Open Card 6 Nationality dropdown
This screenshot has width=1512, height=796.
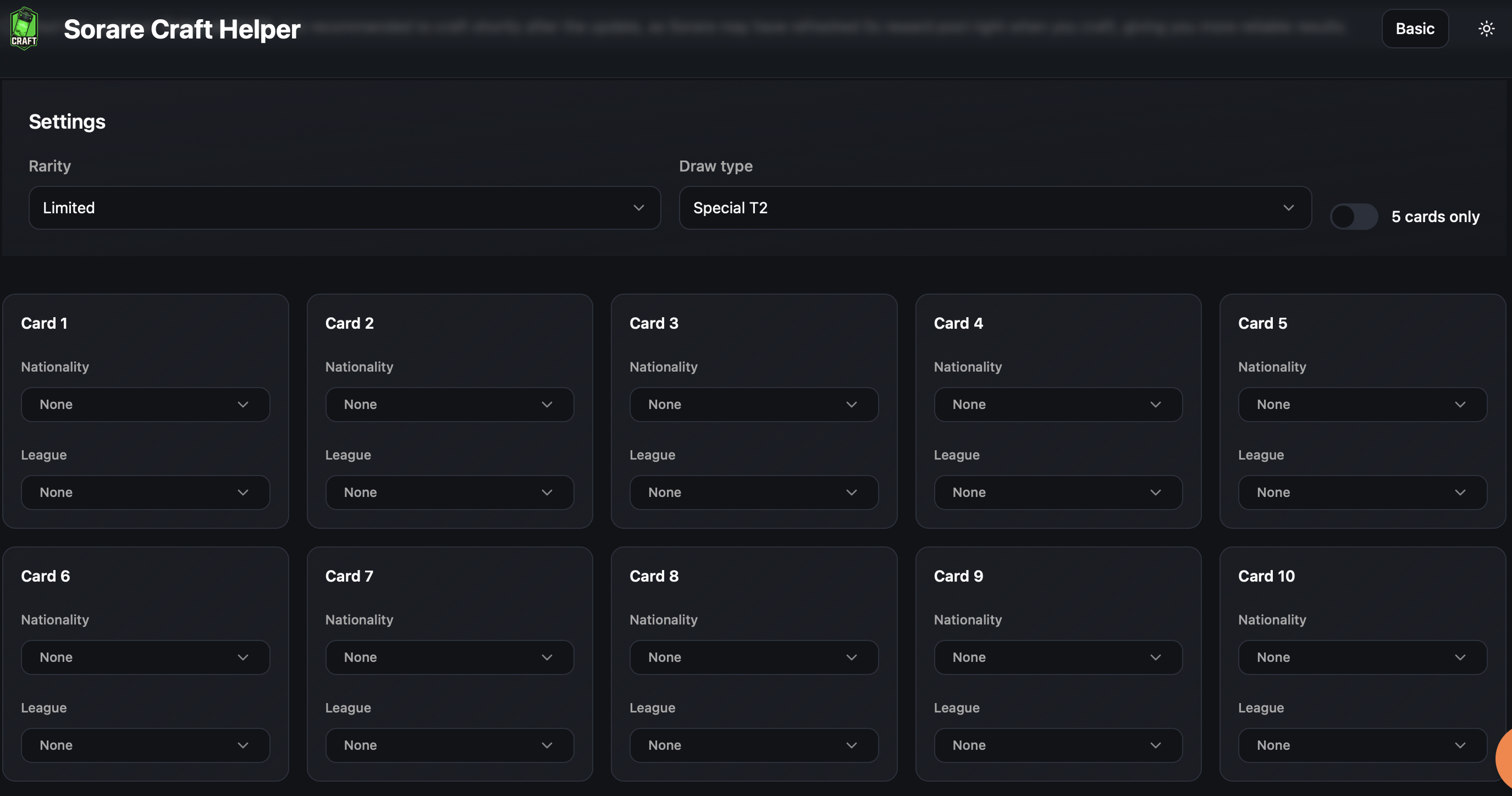click(x=146, y=657)
